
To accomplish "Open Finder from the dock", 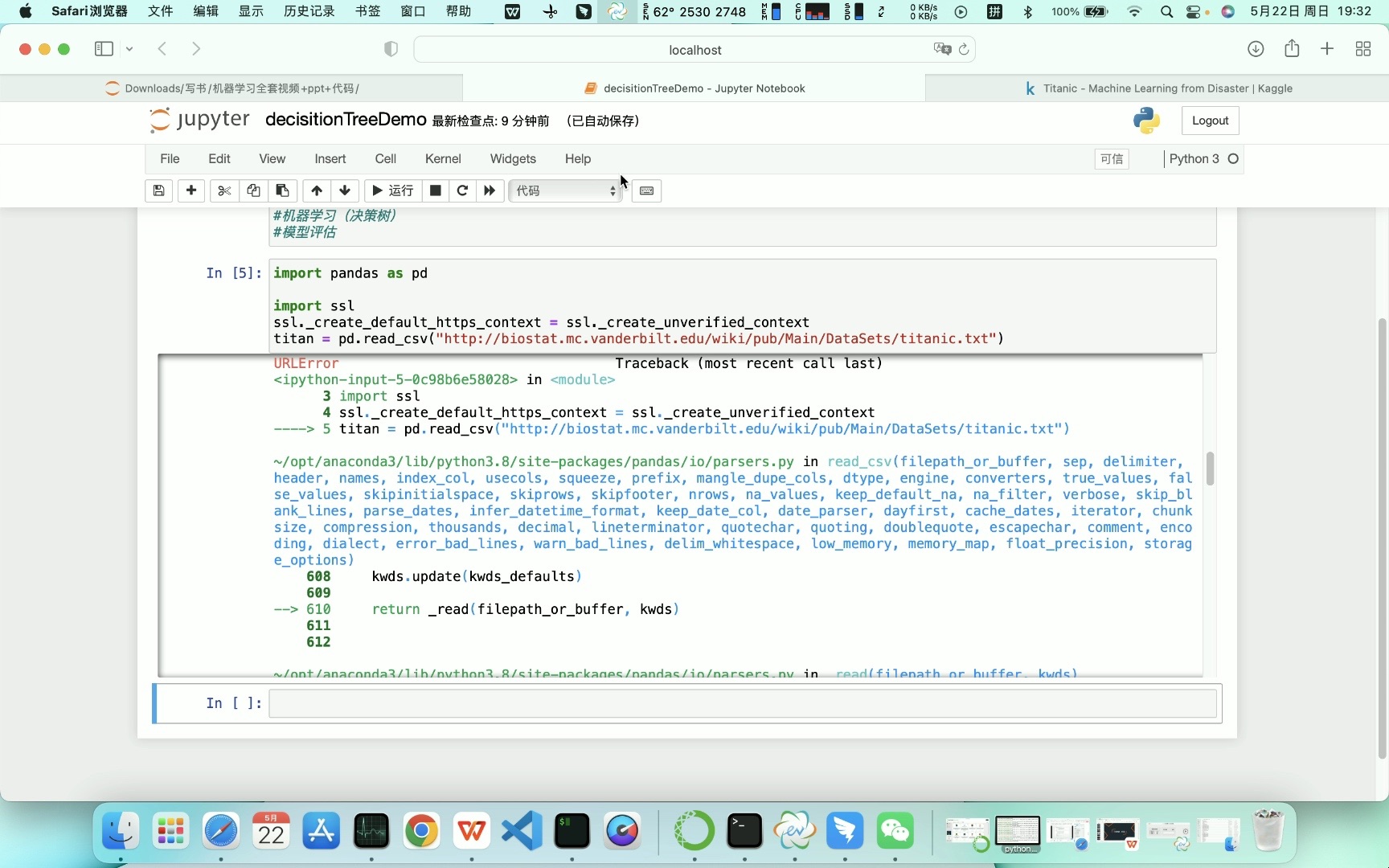I will pyautogui.click(x=121, y=831).
